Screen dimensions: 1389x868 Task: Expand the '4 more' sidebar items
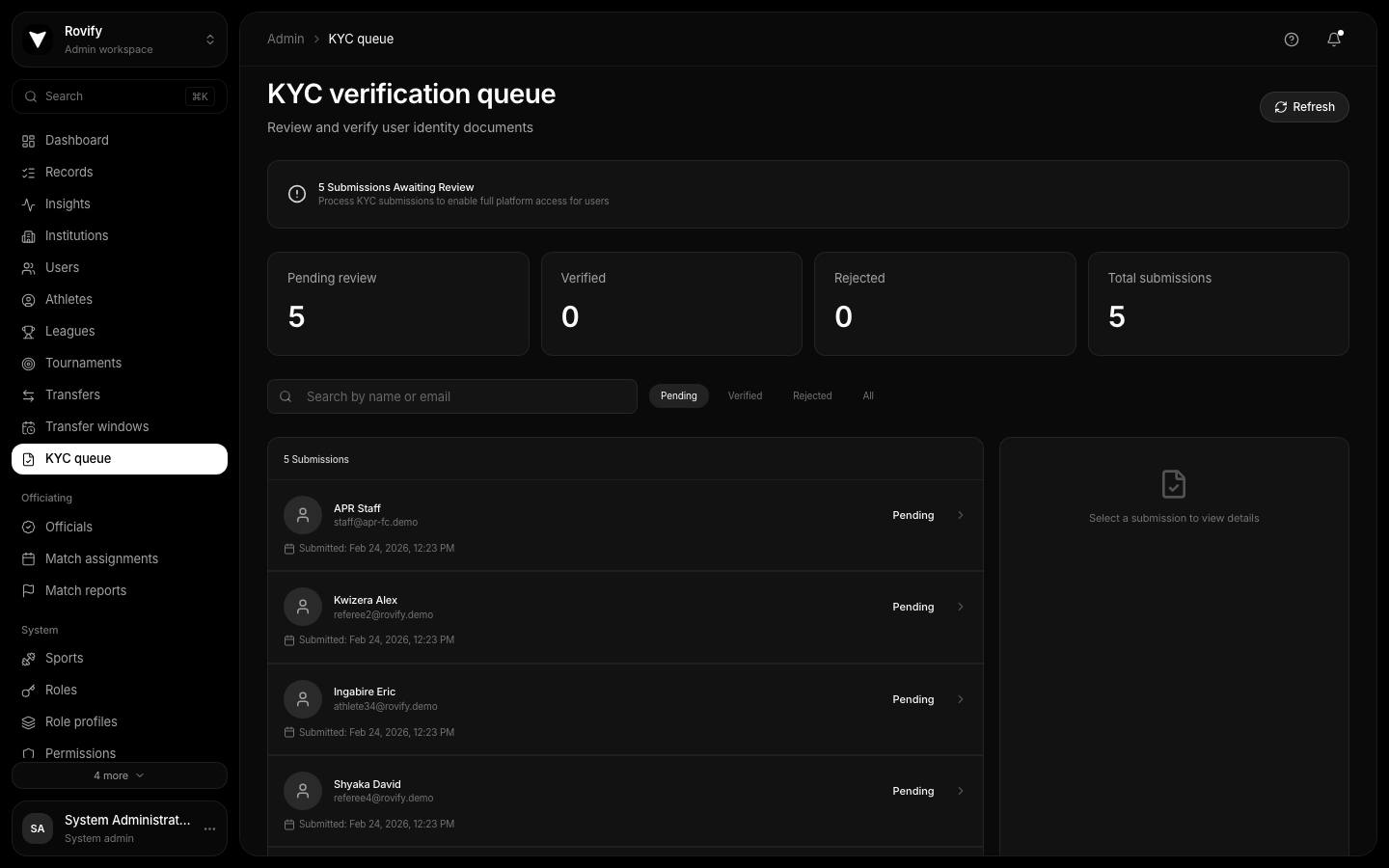tap(120, 775)
